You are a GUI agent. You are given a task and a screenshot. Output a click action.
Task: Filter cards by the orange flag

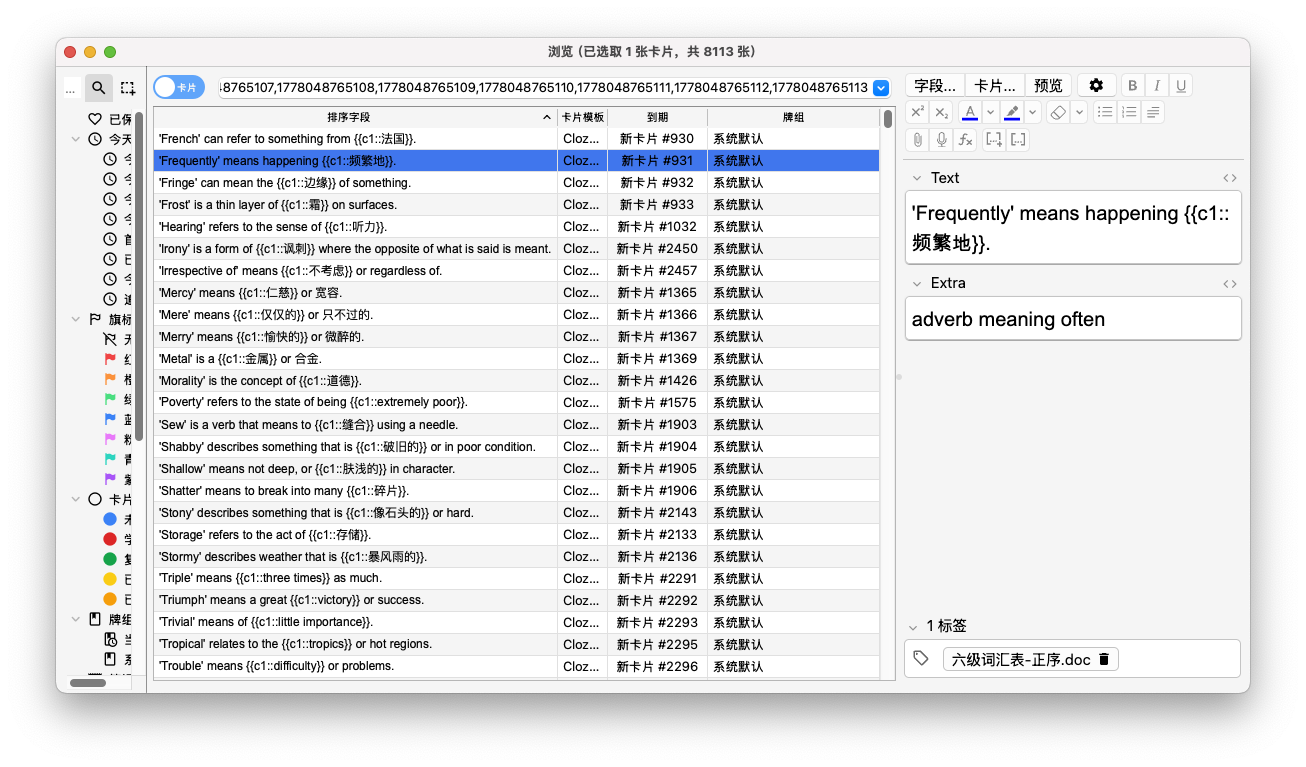pyautogui.click(x=110, y=379)
